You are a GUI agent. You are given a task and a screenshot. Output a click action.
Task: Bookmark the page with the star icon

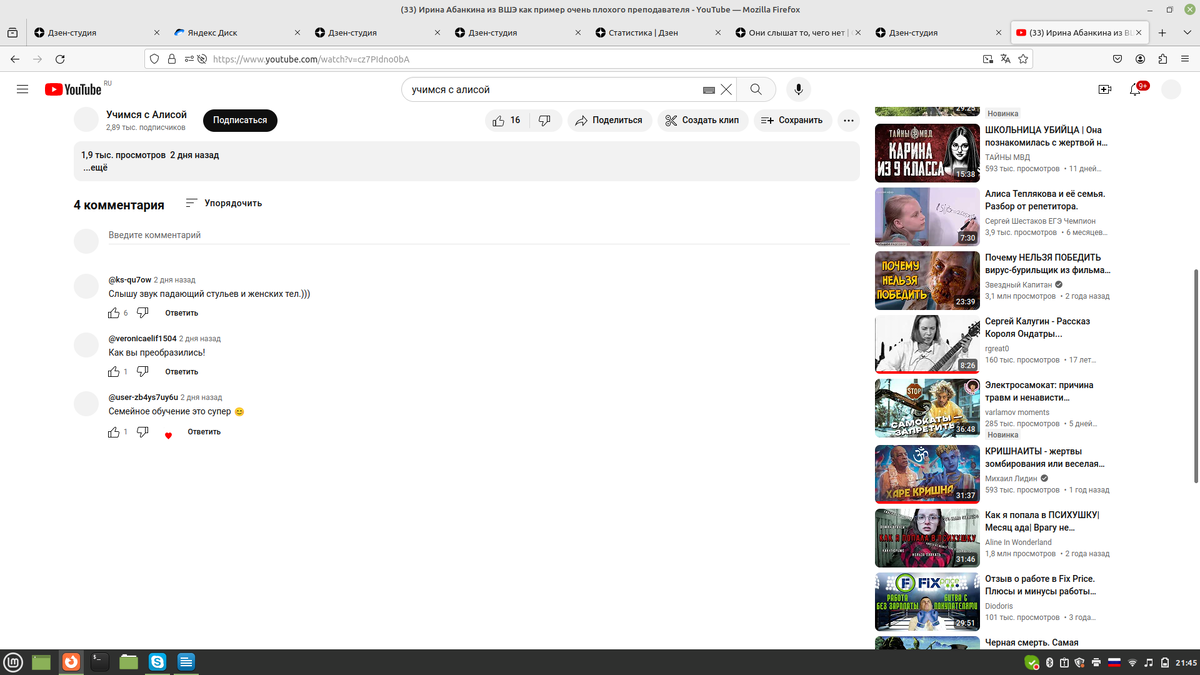point(1023,59)
